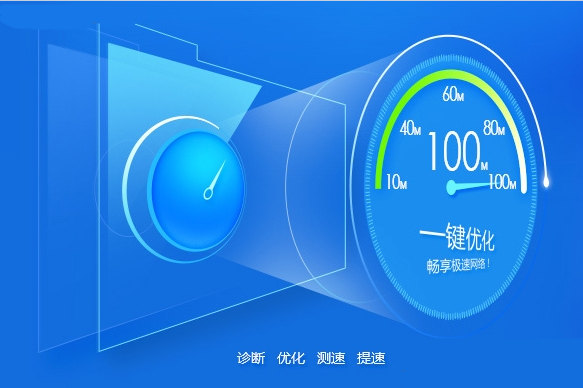Click the 10M gauge marking
This screenshot has height=388, width=583.
tap(396, 182)
